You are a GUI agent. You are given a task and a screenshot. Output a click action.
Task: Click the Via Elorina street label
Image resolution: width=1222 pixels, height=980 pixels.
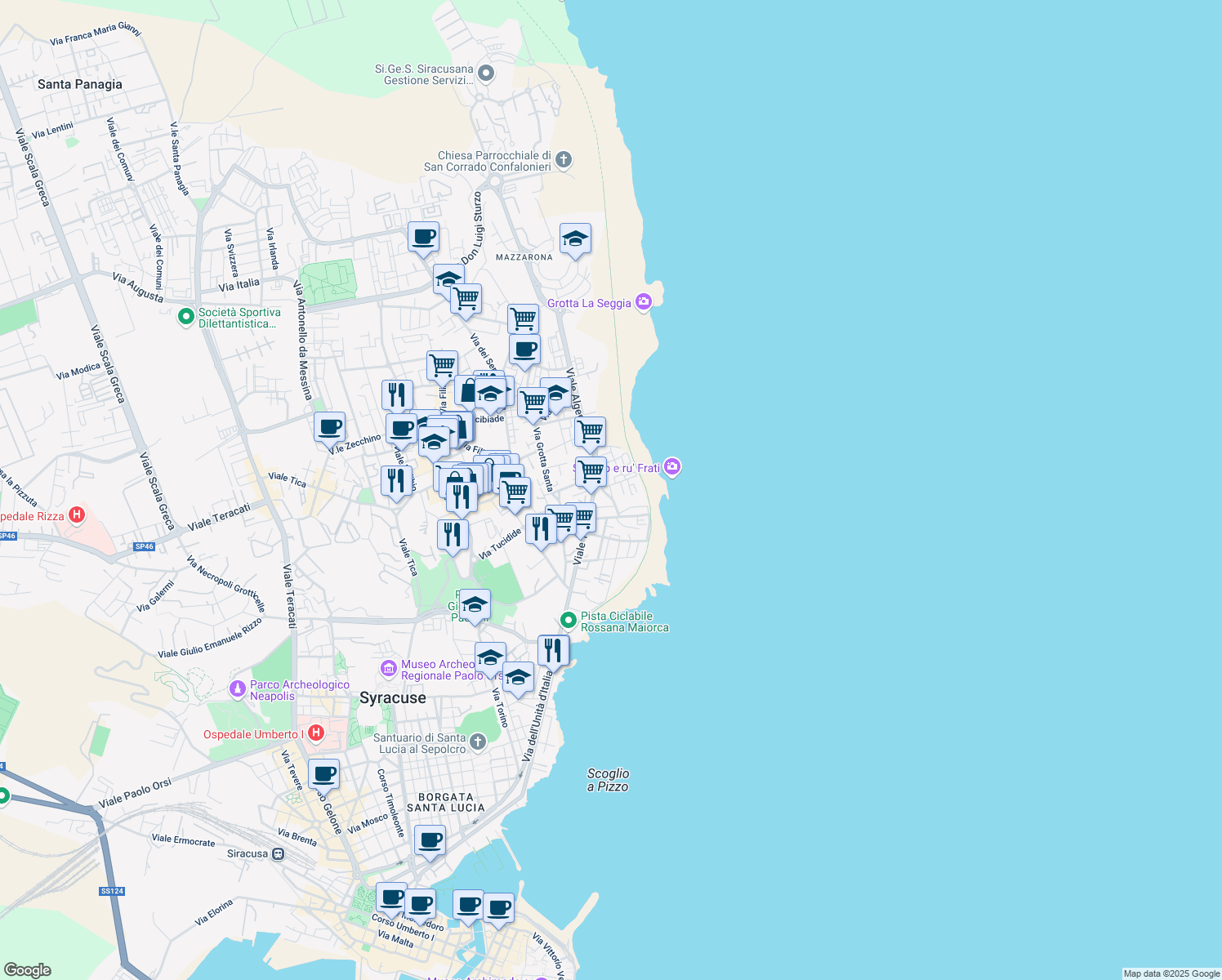[214, 912]
